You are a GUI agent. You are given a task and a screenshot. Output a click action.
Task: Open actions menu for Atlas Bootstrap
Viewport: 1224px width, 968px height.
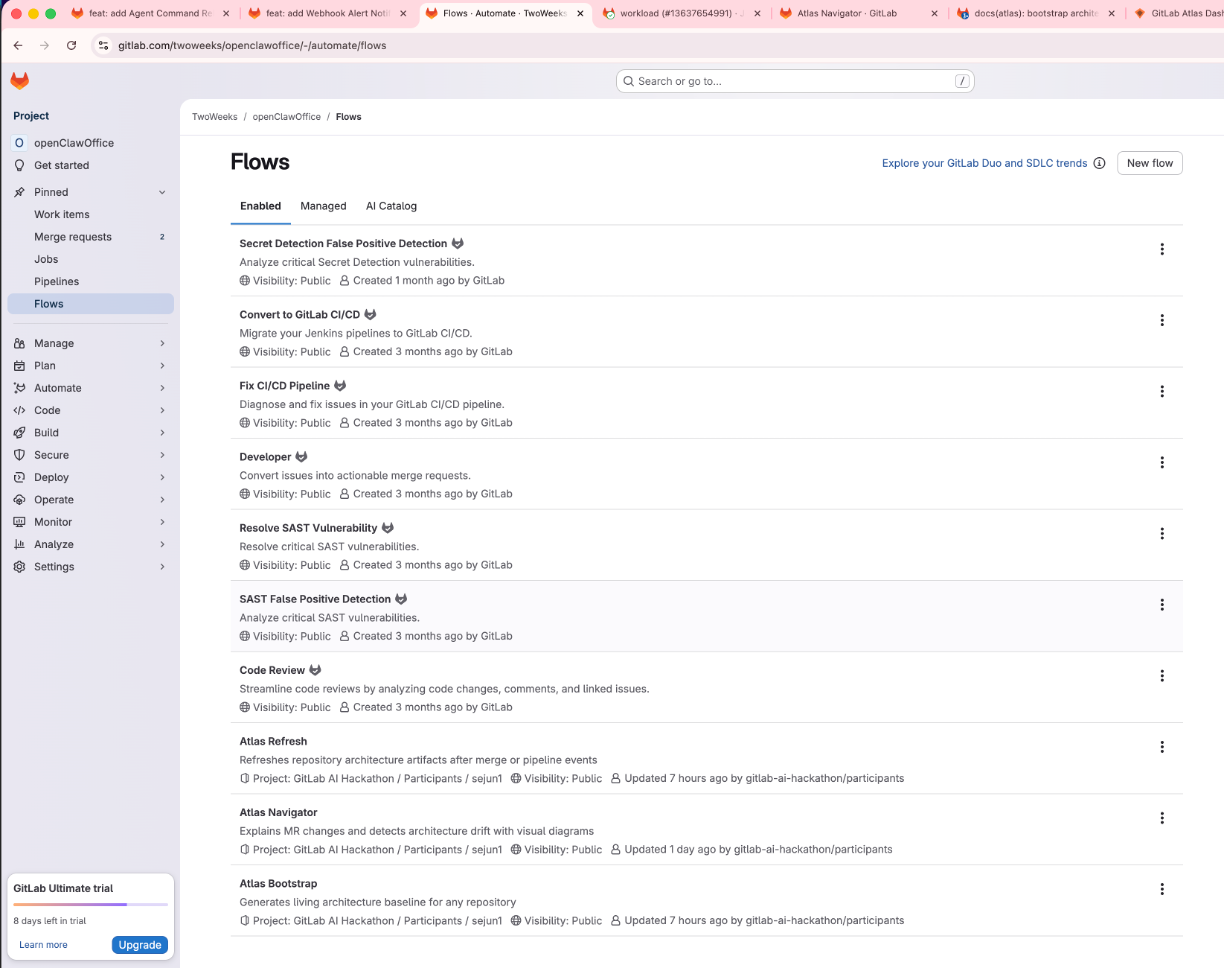(x=1162, y=888)
